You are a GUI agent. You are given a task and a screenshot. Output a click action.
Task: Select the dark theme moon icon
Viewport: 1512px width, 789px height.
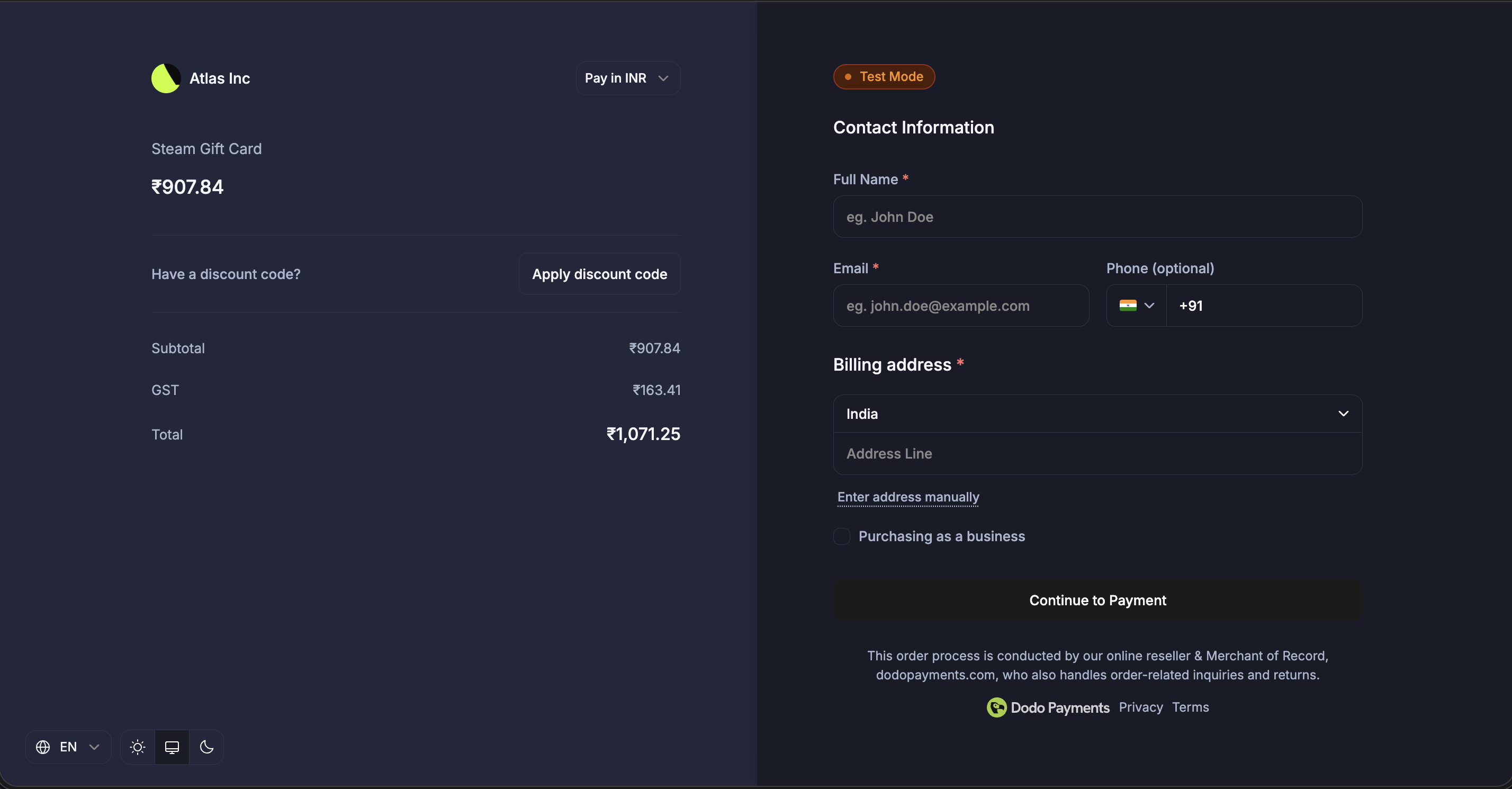coord(207,747)
